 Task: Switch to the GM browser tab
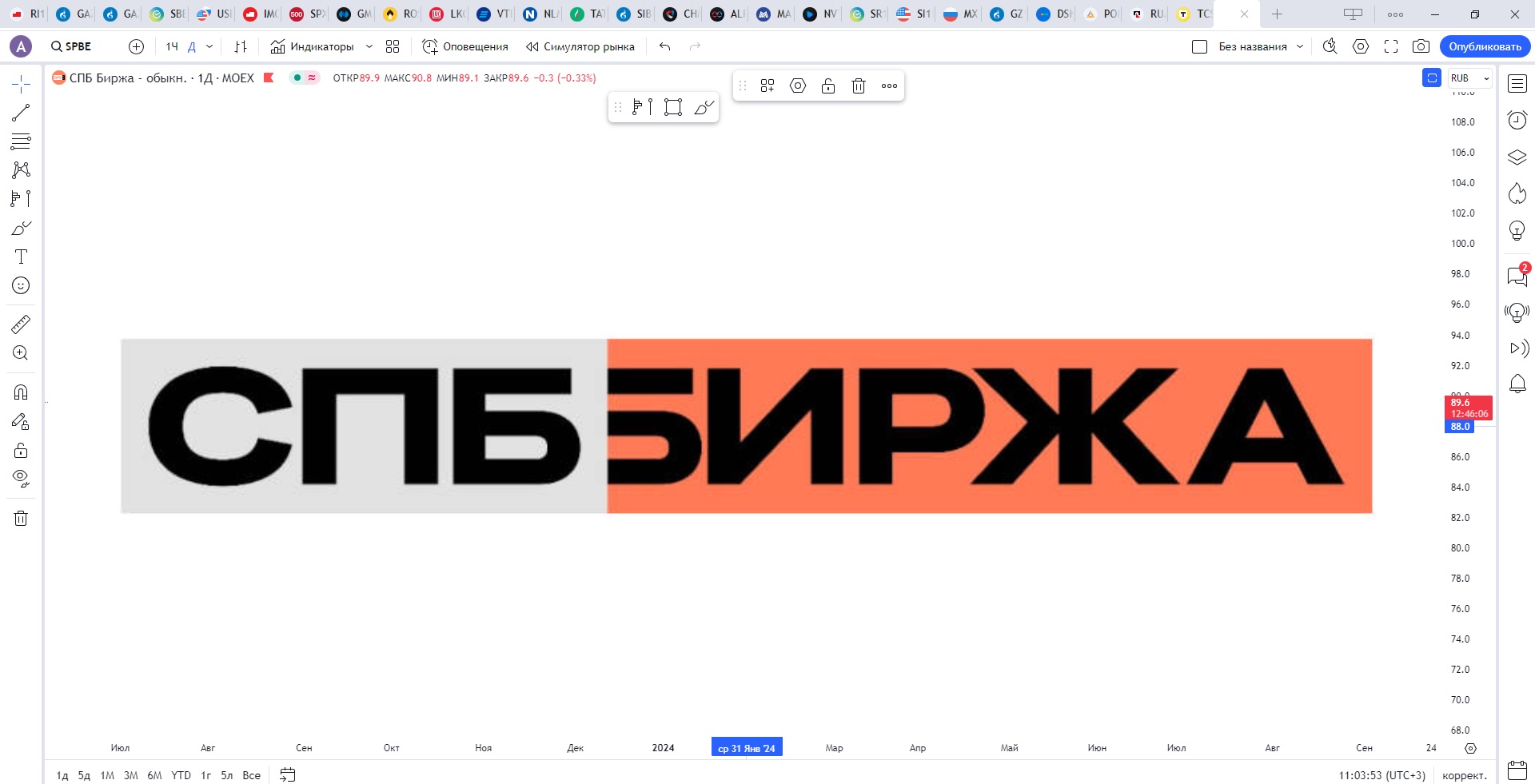tap(353, 14)
